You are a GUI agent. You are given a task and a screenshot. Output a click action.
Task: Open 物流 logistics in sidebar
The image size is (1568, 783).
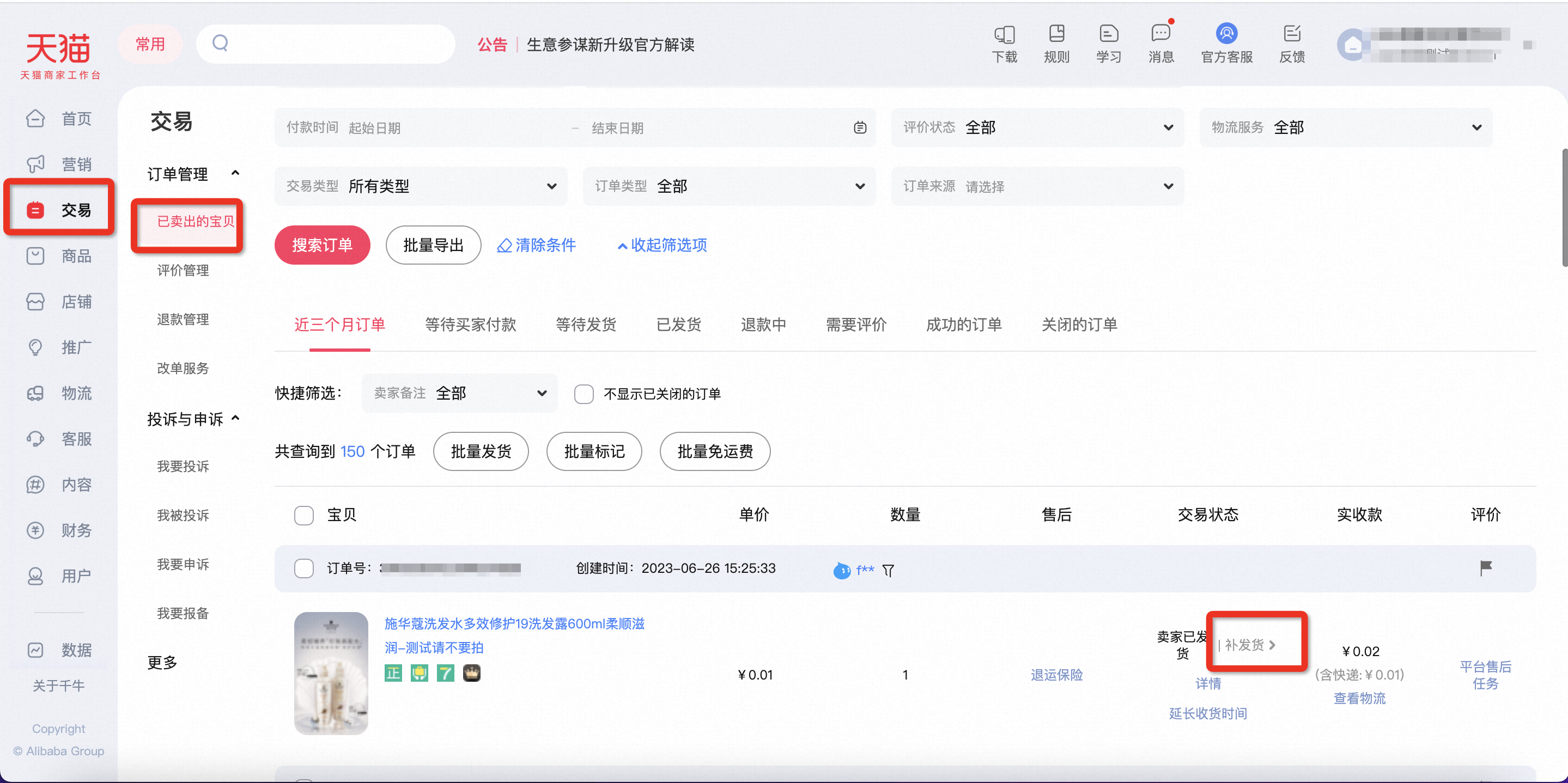coord(59,393)
